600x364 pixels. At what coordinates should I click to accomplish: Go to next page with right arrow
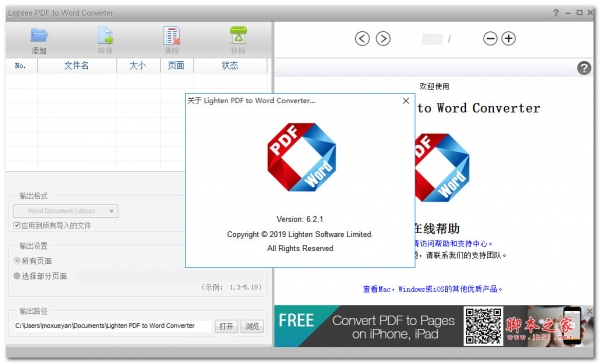click(x=383, y=39)
